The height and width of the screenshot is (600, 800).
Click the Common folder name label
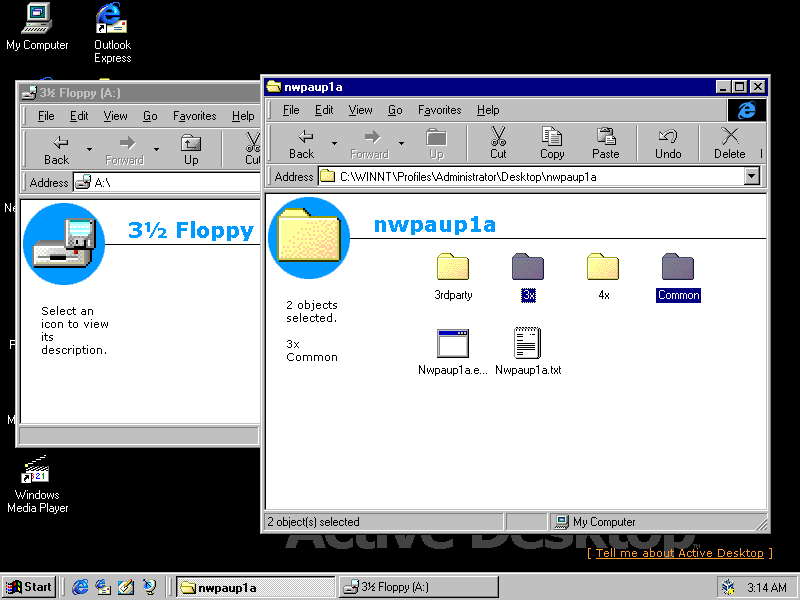[678, 295]
